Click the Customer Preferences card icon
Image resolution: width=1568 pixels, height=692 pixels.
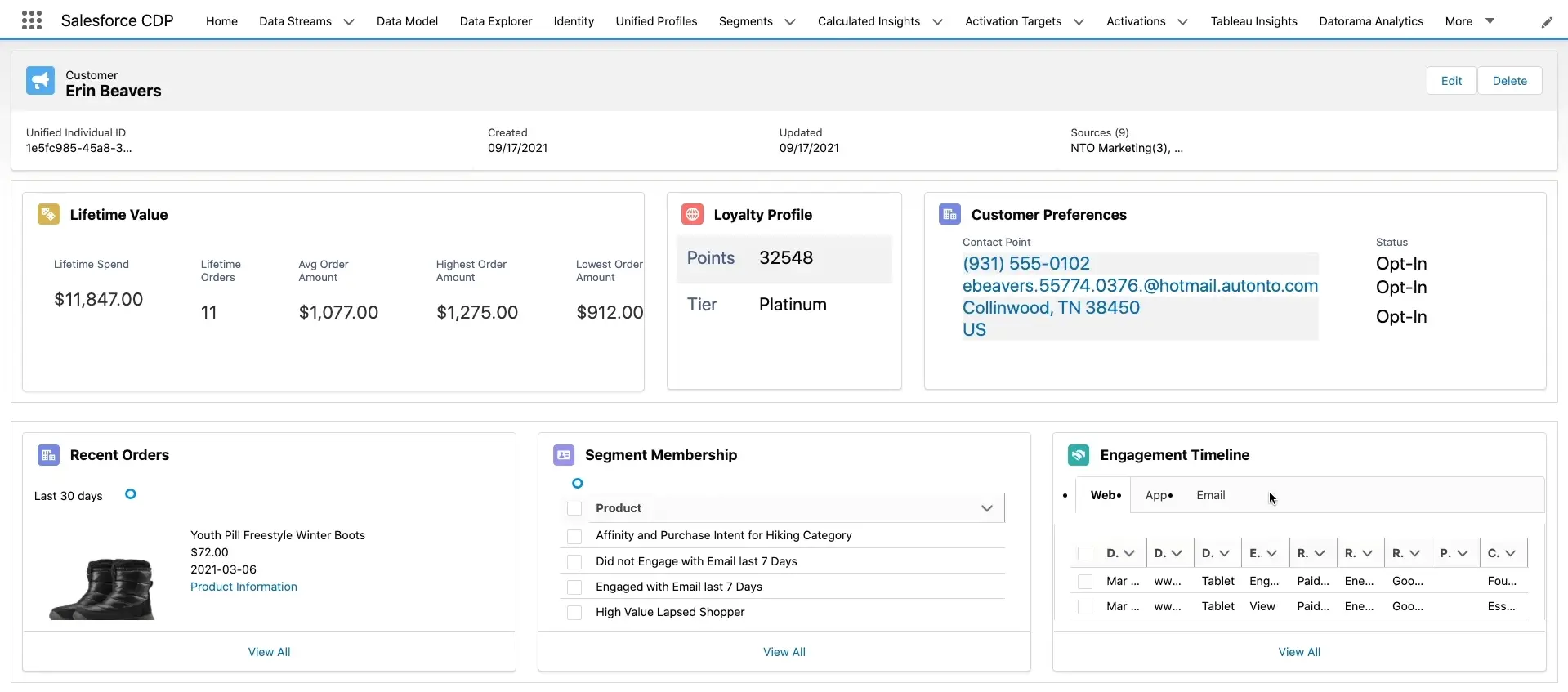949,215
